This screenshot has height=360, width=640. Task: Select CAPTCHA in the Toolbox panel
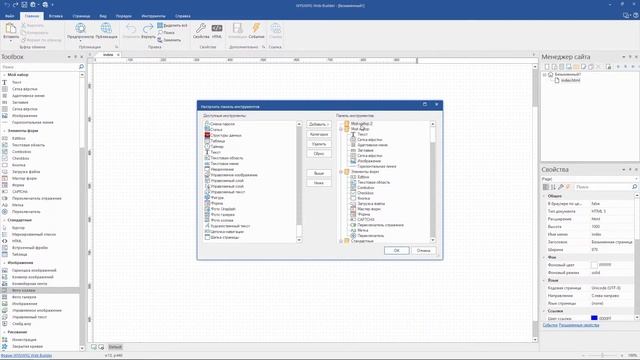(20, 191)
